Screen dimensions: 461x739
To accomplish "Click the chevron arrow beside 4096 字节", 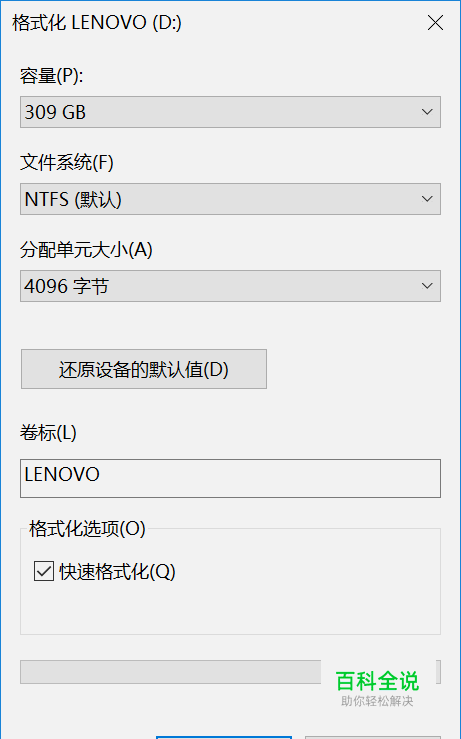I will (x=427, y=286).
